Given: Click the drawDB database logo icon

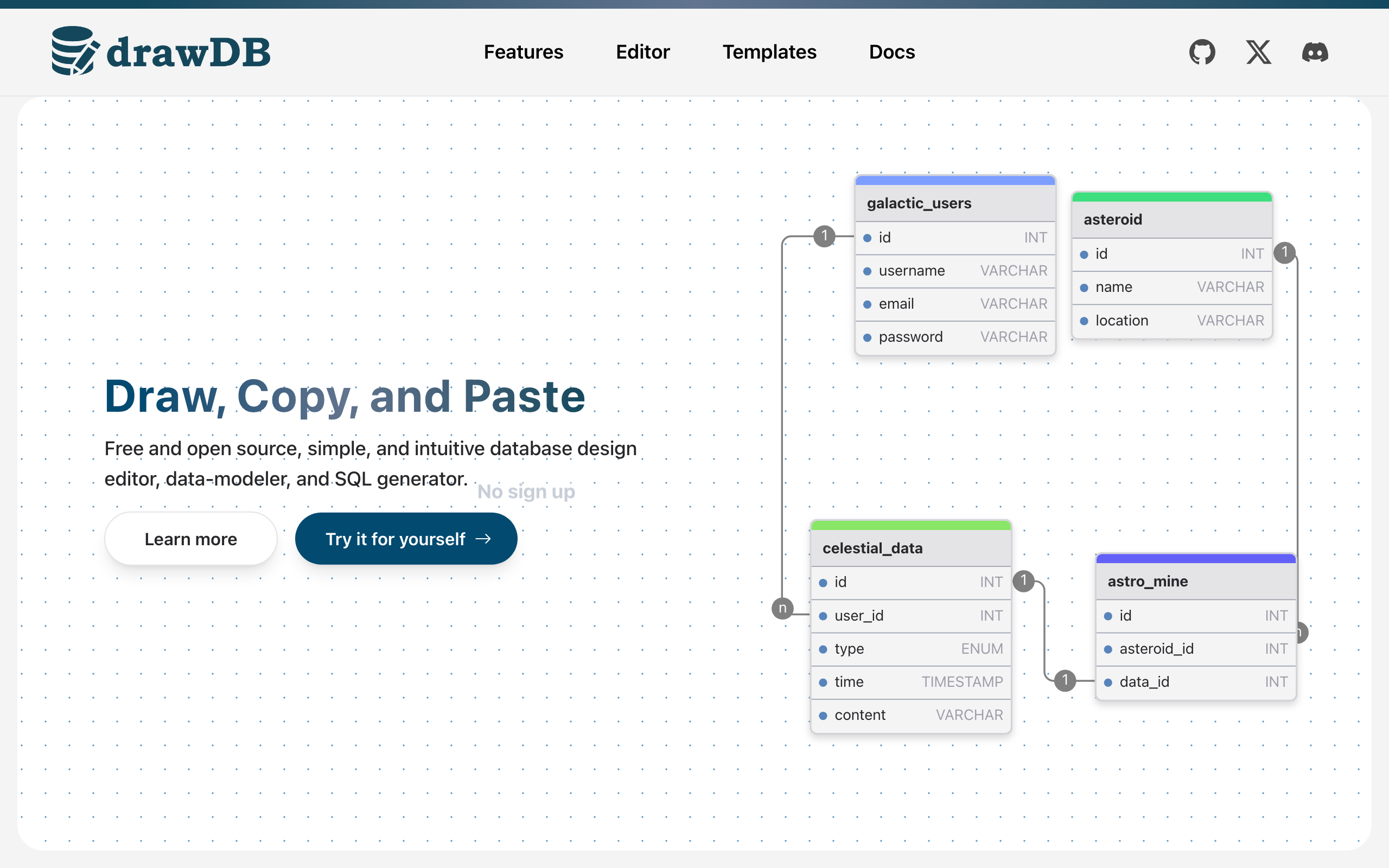Looking at the screenshot, I should pyautogui.click(x=75, y=51).
